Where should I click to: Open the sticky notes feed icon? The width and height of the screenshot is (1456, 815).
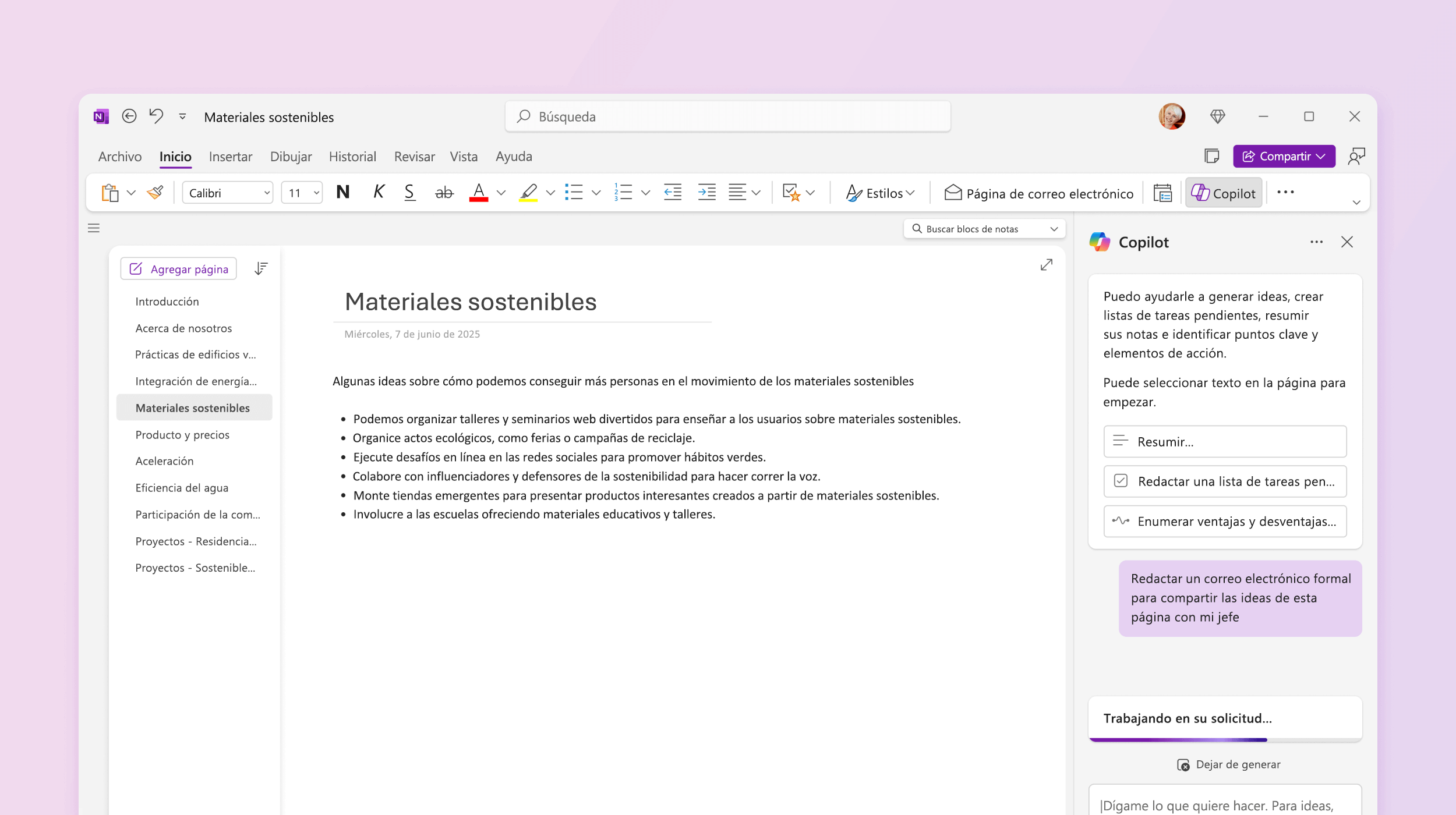click(x=1211, y=156)
